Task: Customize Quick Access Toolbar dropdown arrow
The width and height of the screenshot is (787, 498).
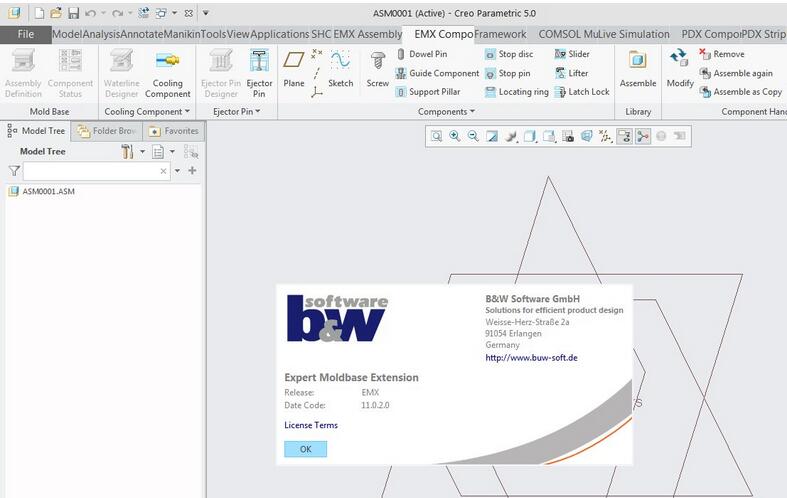Action: click(206, 14)
